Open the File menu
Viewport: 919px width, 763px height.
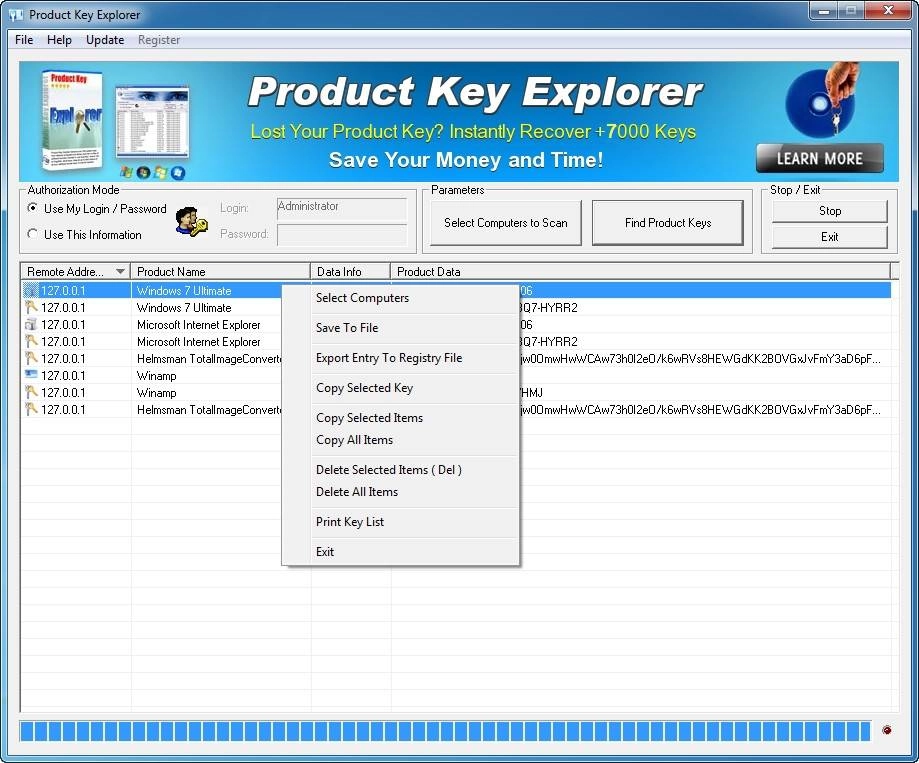coord(24,40)
